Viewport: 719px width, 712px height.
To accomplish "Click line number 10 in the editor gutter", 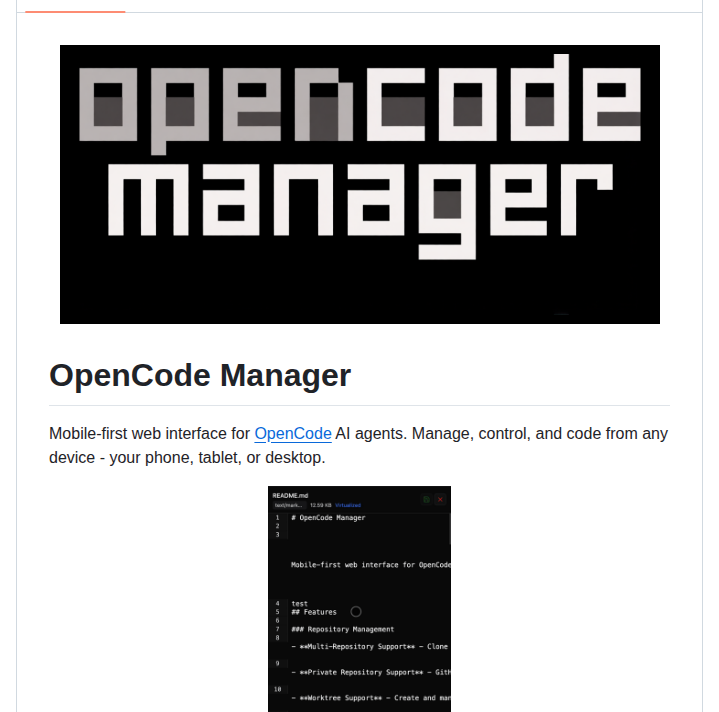I will (x=277, y=689).
